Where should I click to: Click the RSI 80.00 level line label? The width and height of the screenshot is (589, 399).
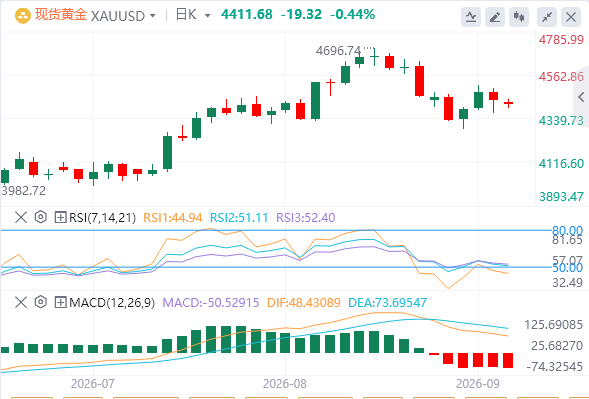click(567, 230)
